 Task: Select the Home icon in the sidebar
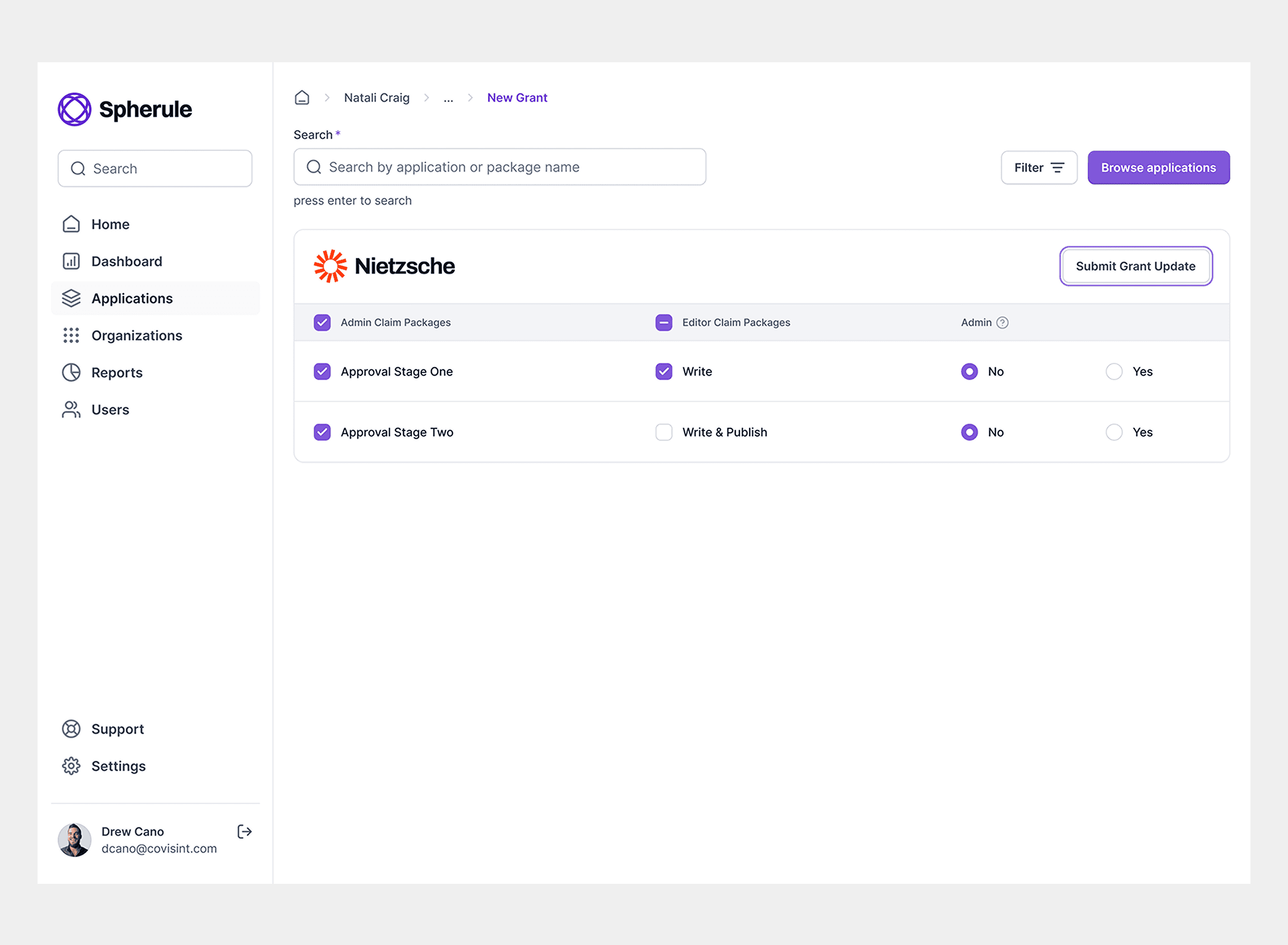coord(71,224)
